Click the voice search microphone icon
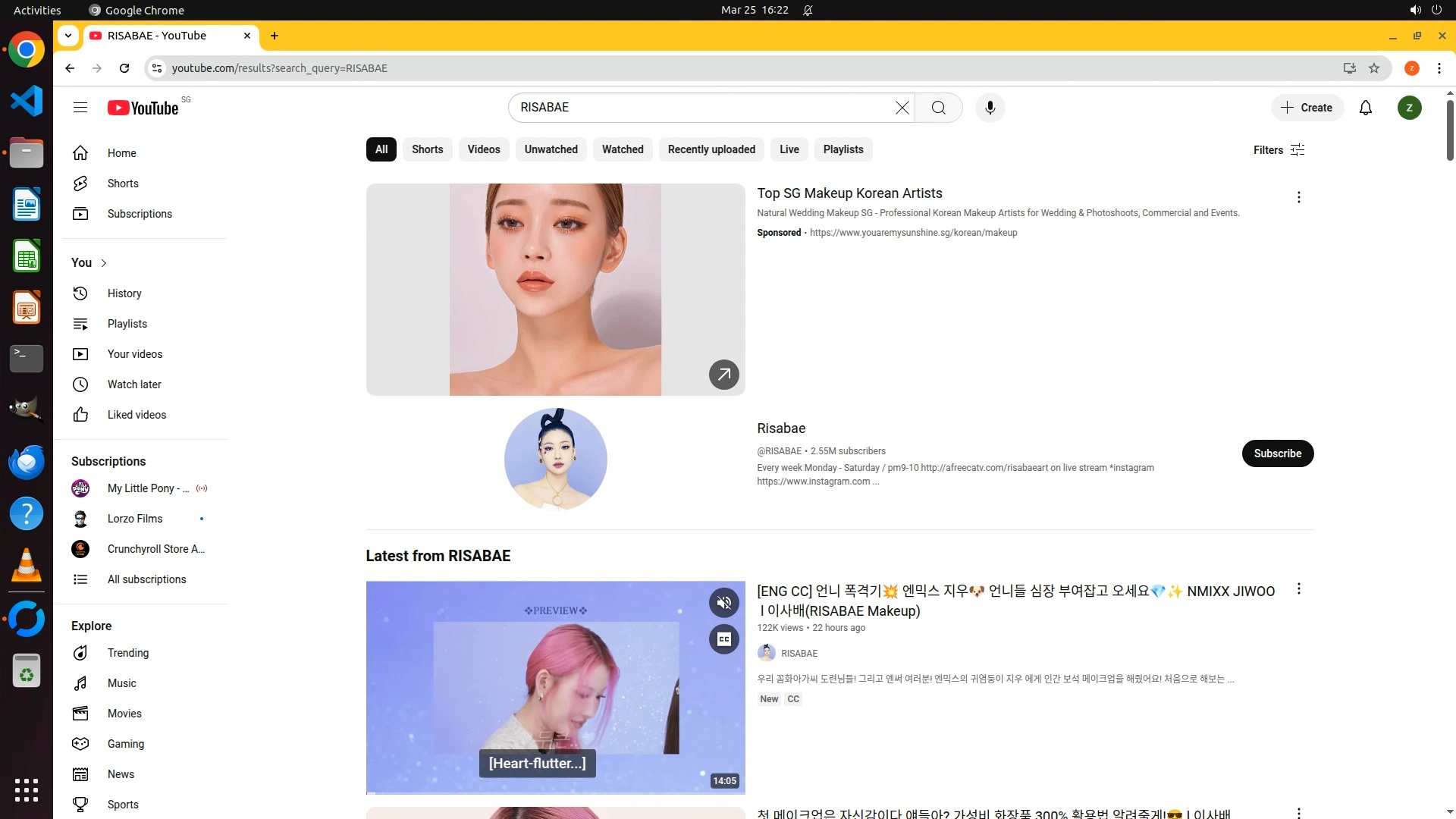The height and width of the screenshot is (819, 1456). pos(990,108)
